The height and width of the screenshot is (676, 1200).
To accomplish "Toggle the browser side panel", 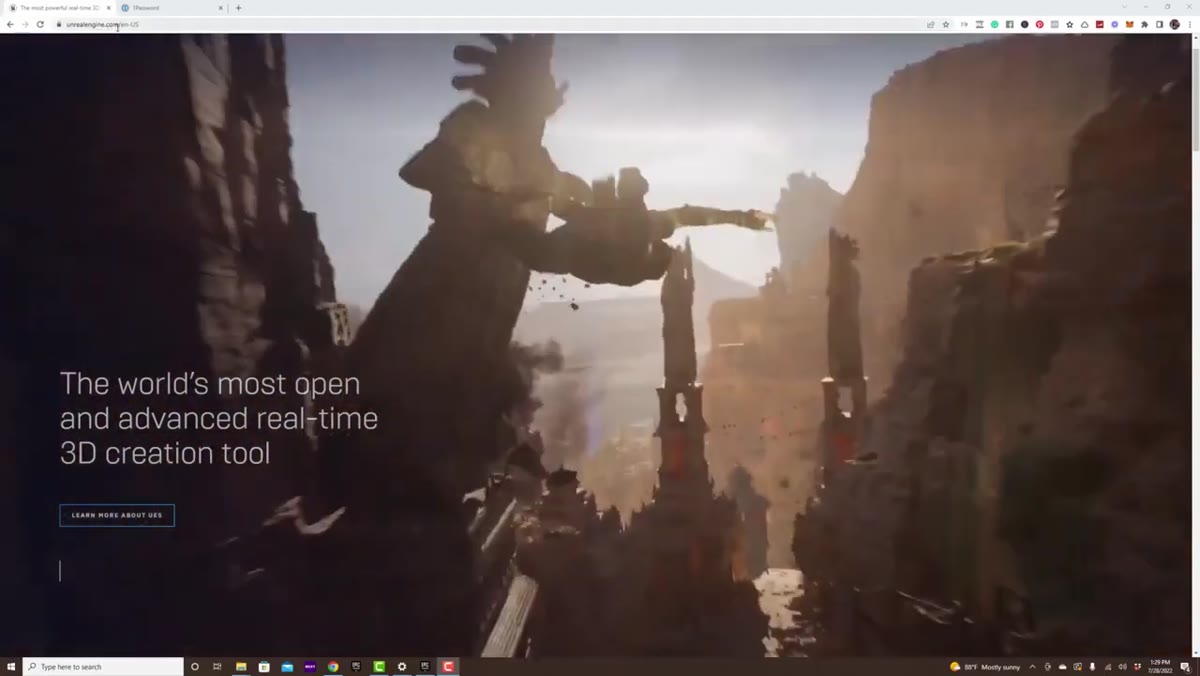I will pos(1160,24).
